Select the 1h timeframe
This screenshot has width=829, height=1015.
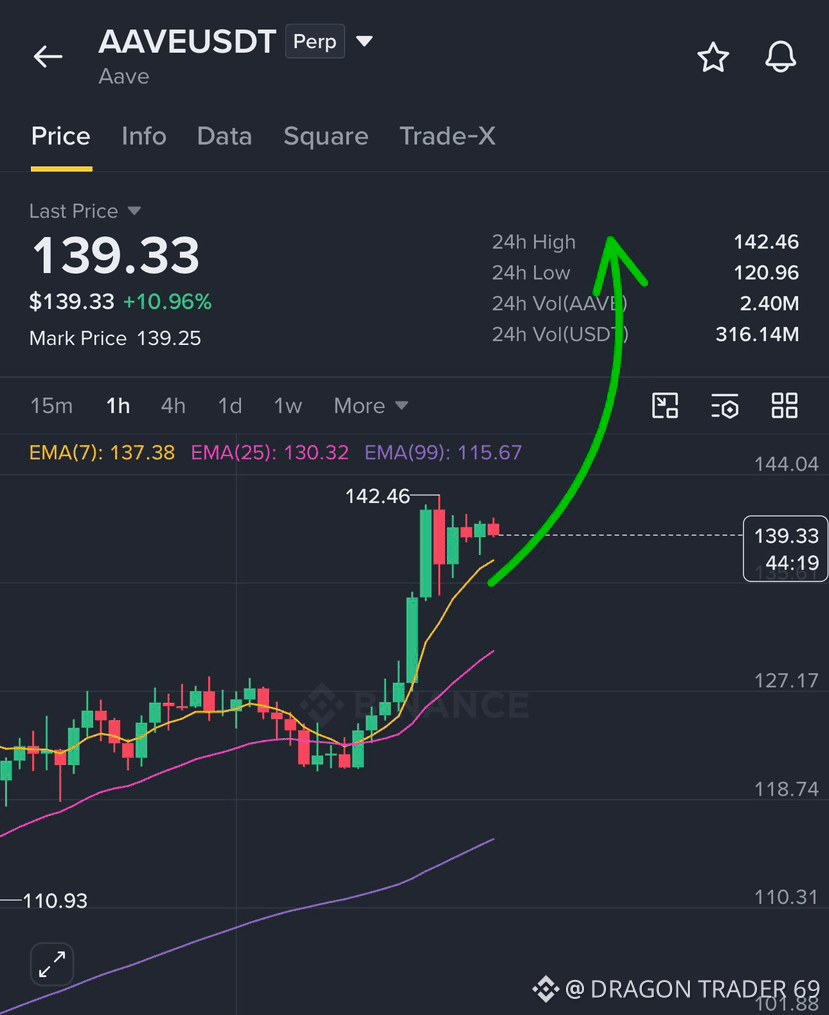[x=118, y=406]
